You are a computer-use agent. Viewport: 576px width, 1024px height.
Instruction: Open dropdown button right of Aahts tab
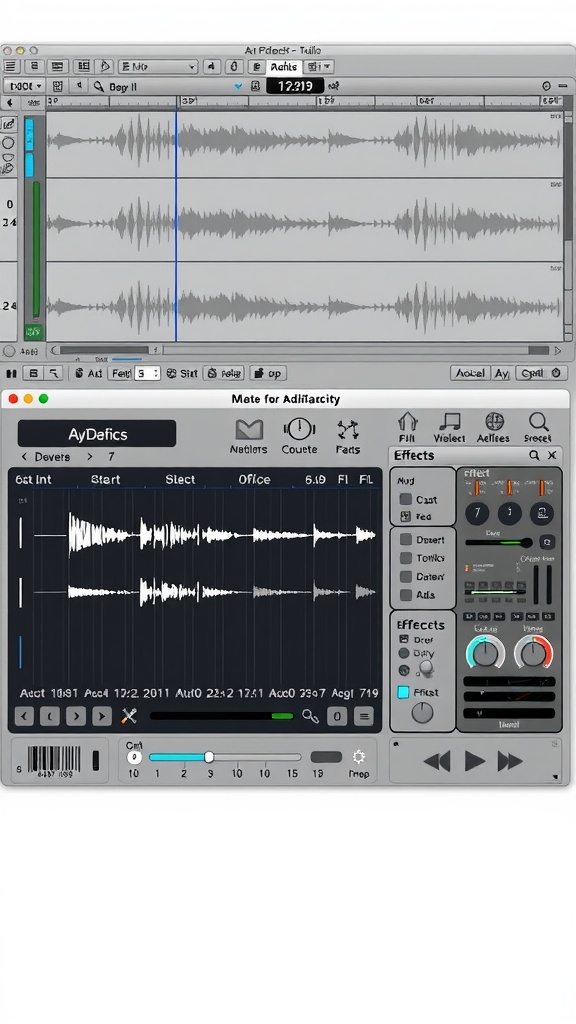(x=320, y=67)
